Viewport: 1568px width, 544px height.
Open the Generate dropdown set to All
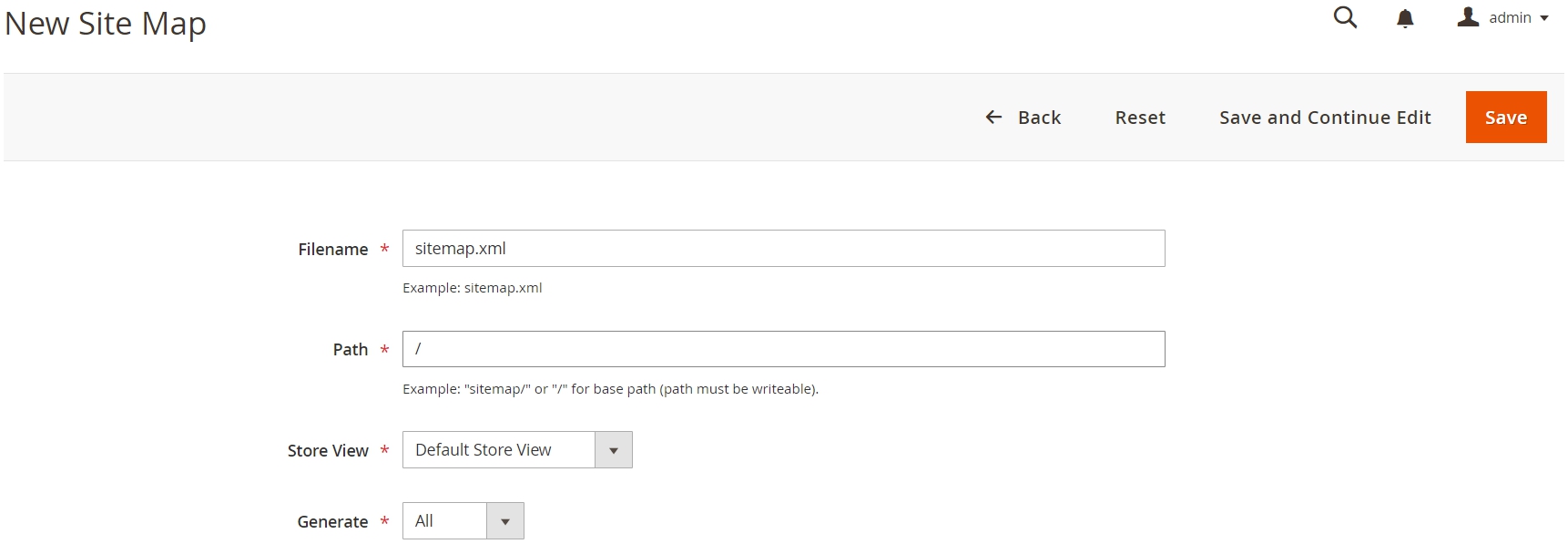click(x=463, y=521)
